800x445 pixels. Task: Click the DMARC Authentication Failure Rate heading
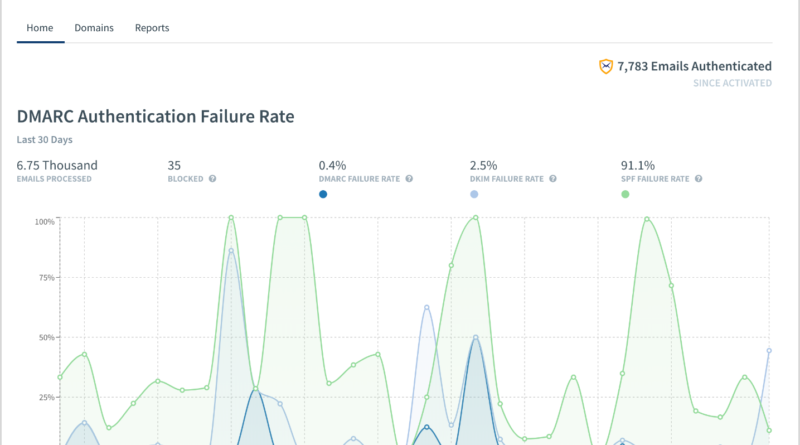click(x=155, y=116)
